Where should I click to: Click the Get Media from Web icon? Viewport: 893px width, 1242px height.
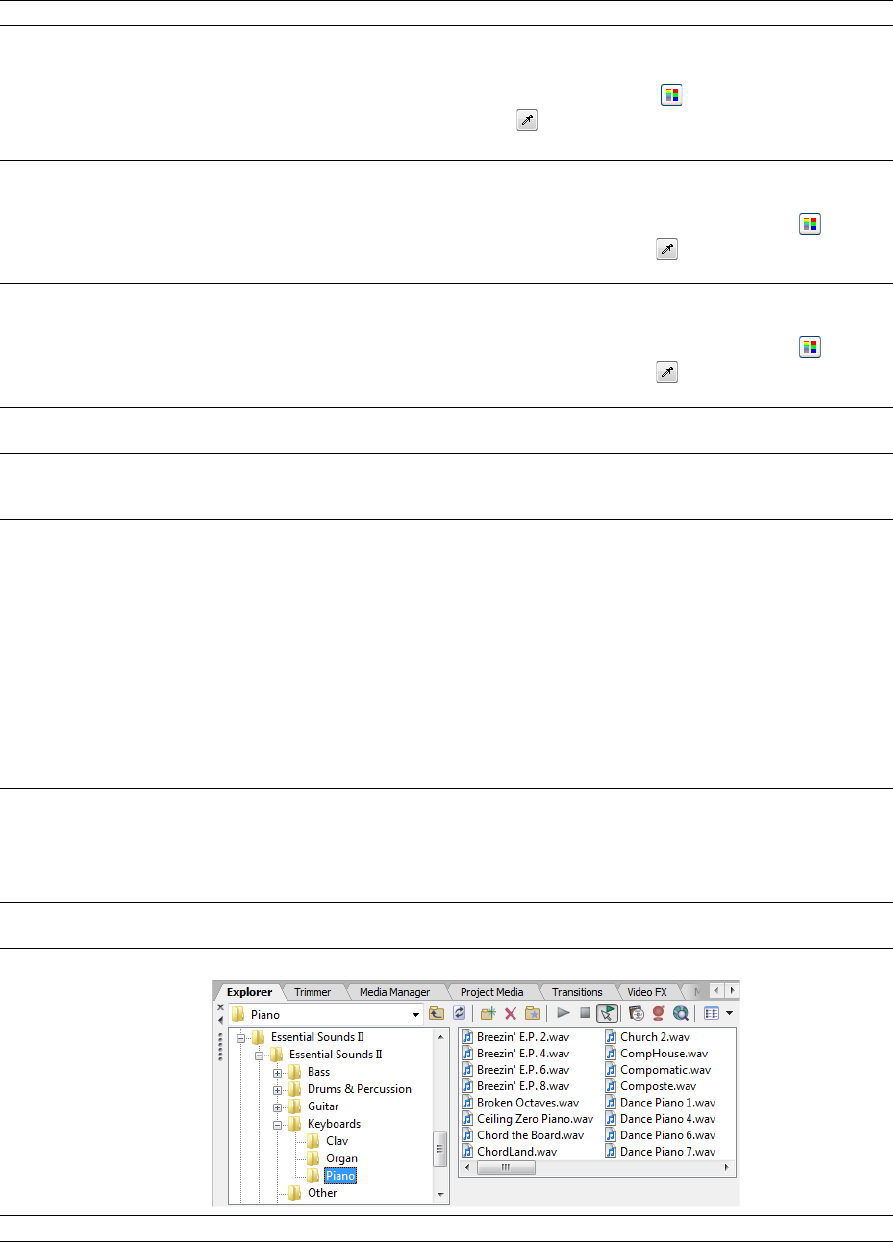pos(636,1013)
